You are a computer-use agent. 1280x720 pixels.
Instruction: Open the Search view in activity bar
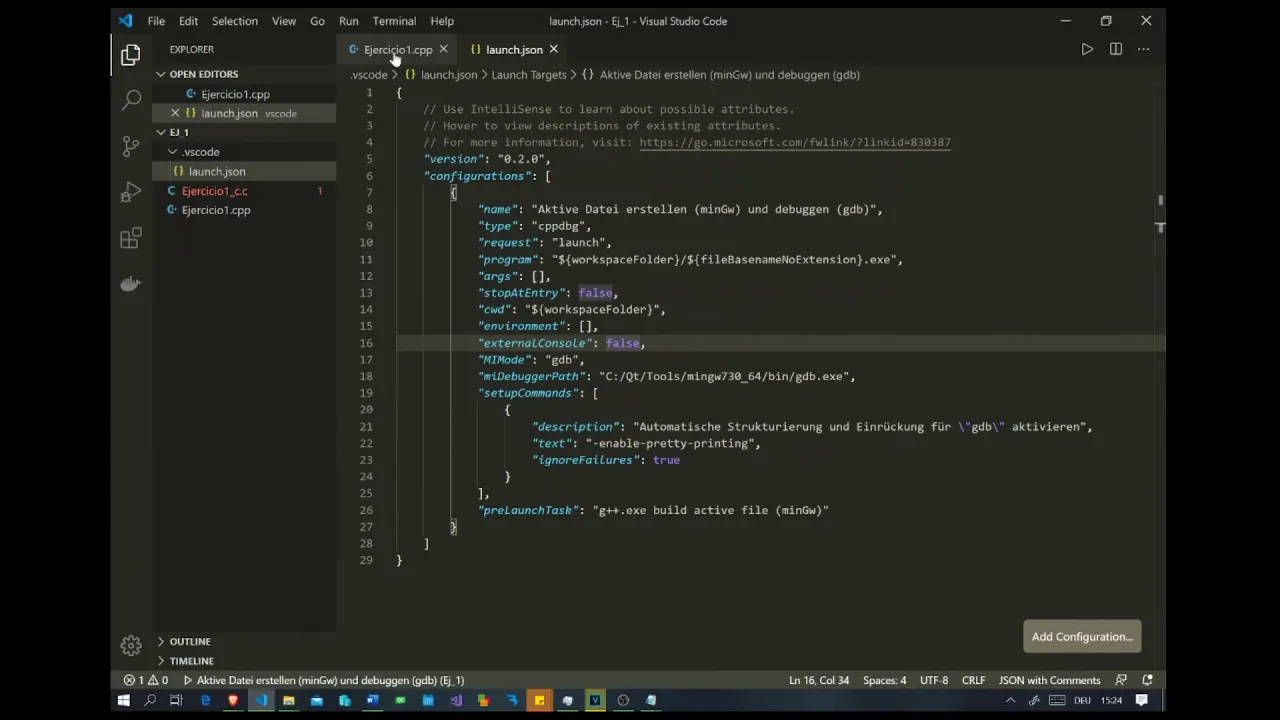click(131, 100)
